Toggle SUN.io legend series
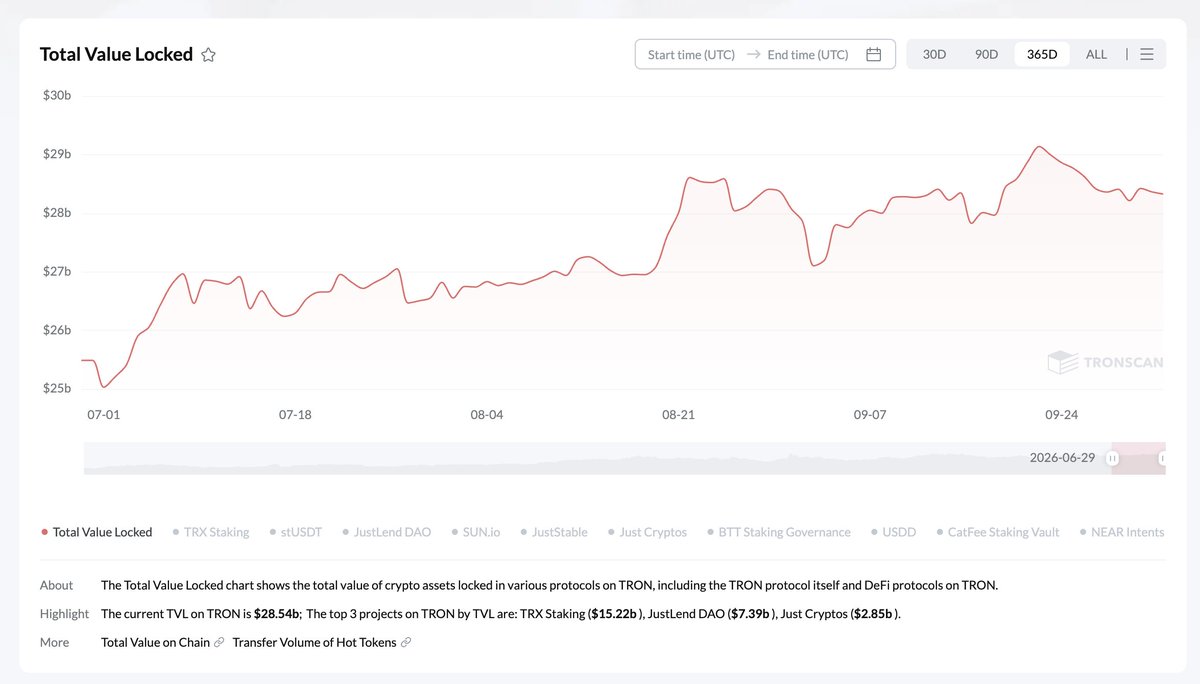This screenshot has width=1200, height=684. (x=476, y=532)
